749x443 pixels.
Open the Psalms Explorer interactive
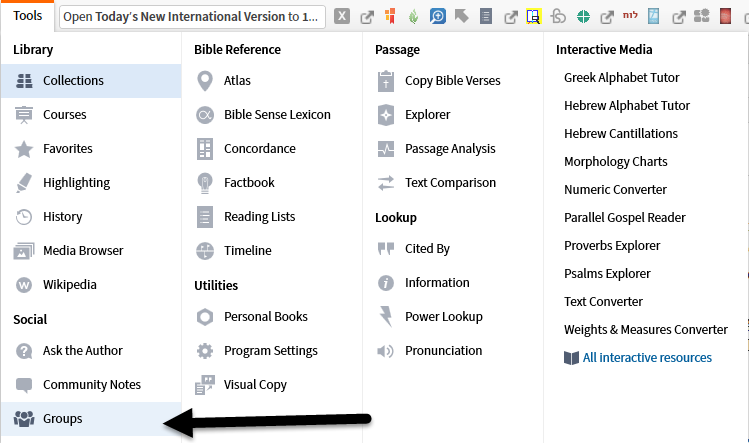[x=607, y=273]
